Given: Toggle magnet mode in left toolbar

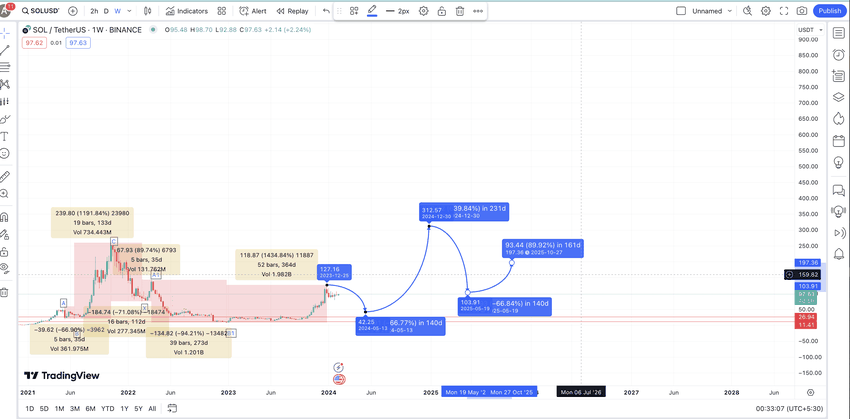Looking at the screenshot, I should 5,217.
